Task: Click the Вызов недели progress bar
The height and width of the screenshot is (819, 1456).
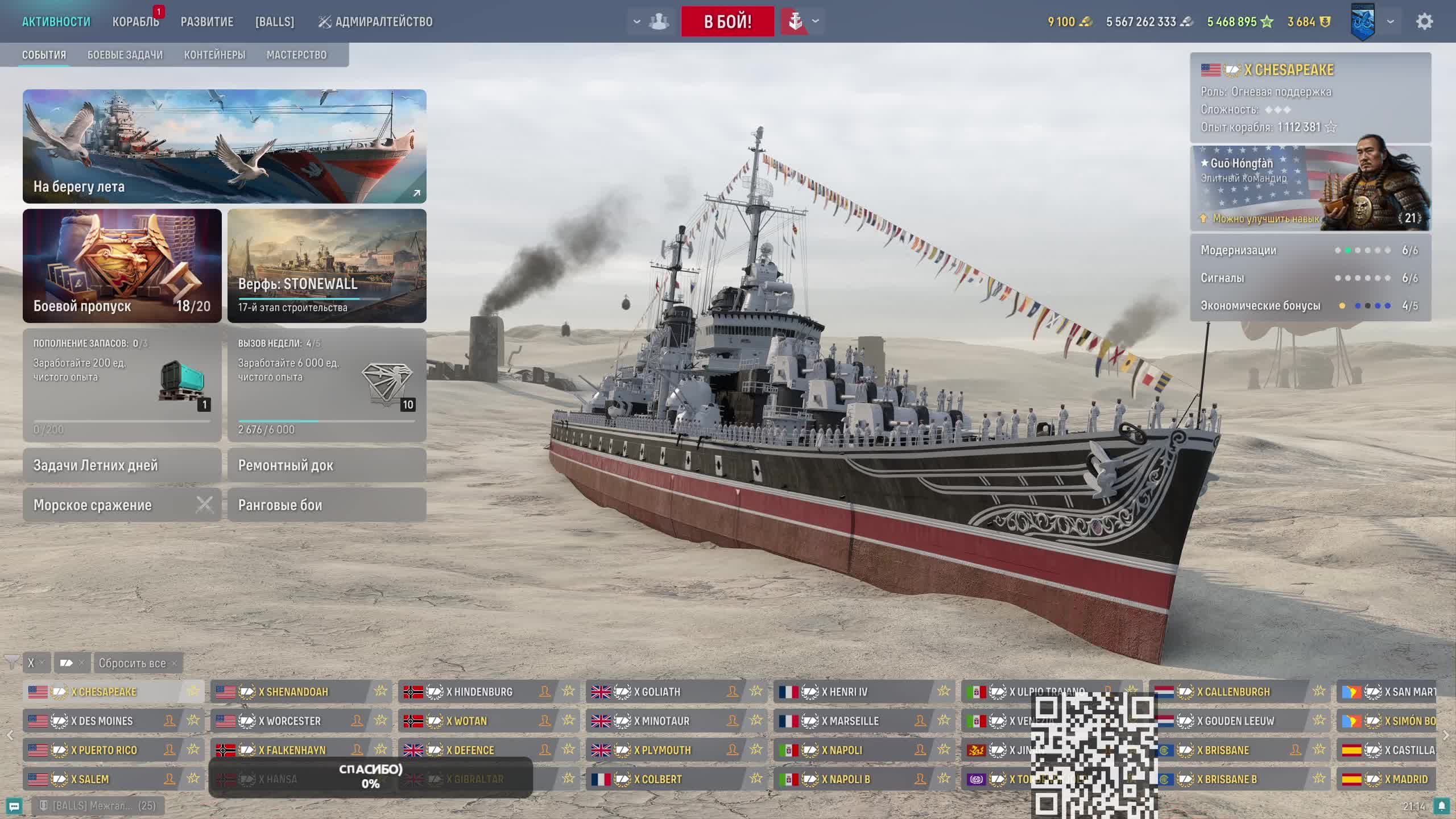Action: pos(326,421)
